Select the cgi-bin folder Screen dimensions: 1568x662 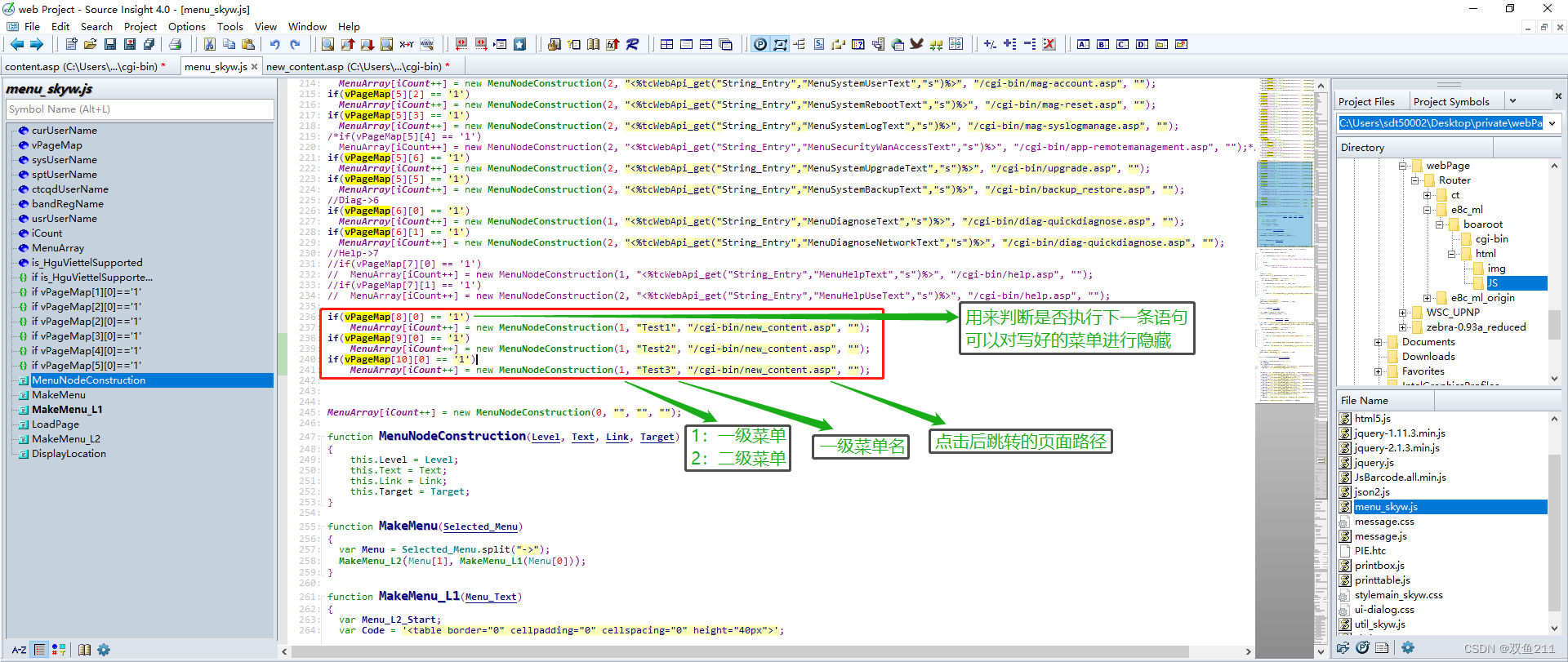(x=1491, y=239)
